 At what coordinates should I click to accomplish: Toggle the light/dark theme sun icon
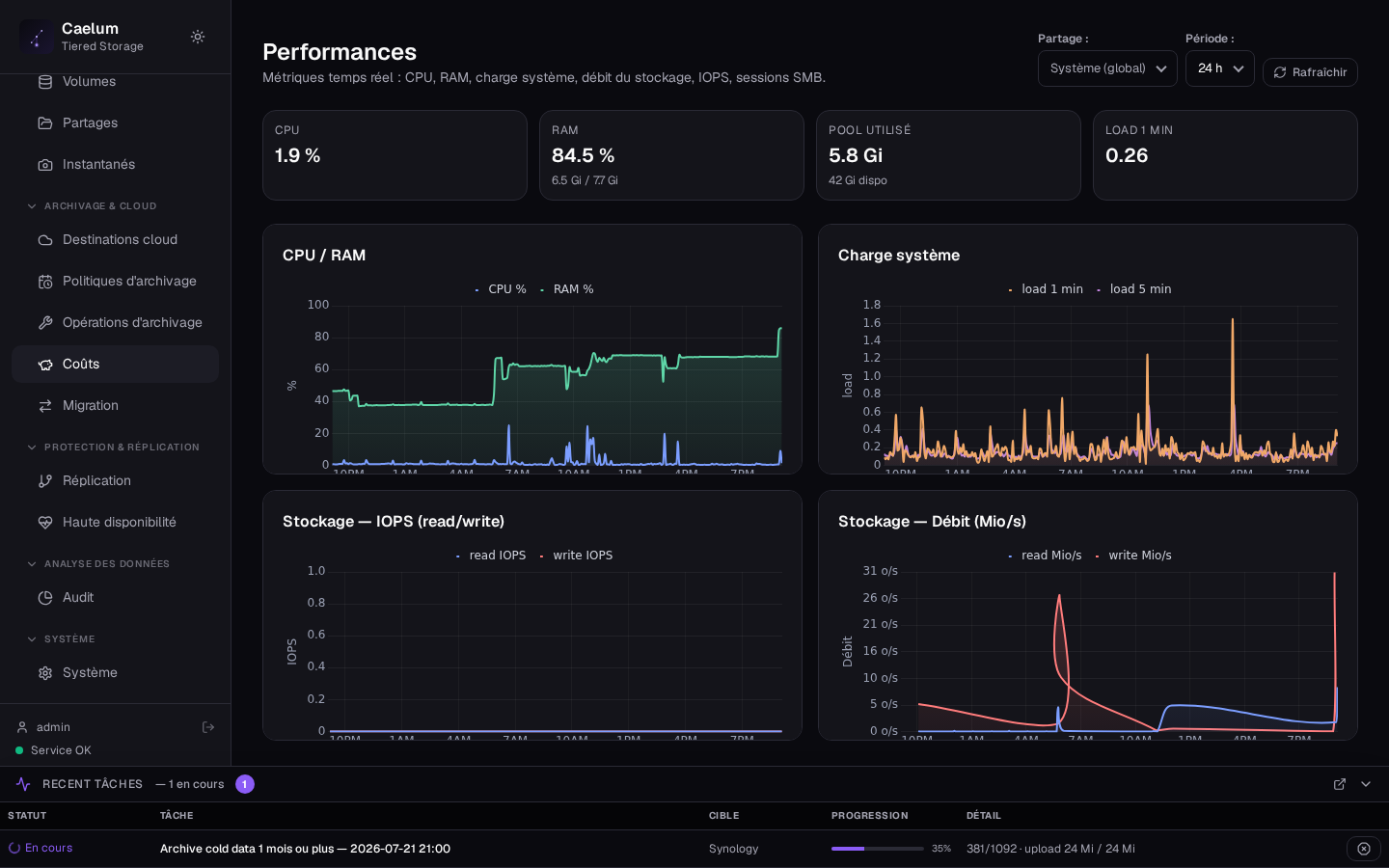pos(198,37)
